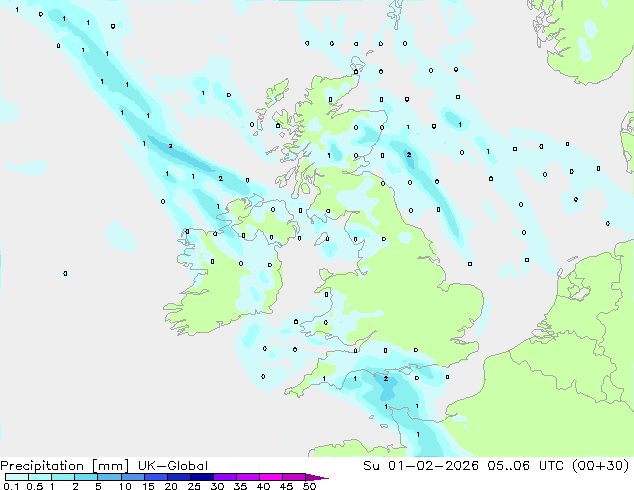Select the 40–45 mm bright magenta swatch

(271, 477)
